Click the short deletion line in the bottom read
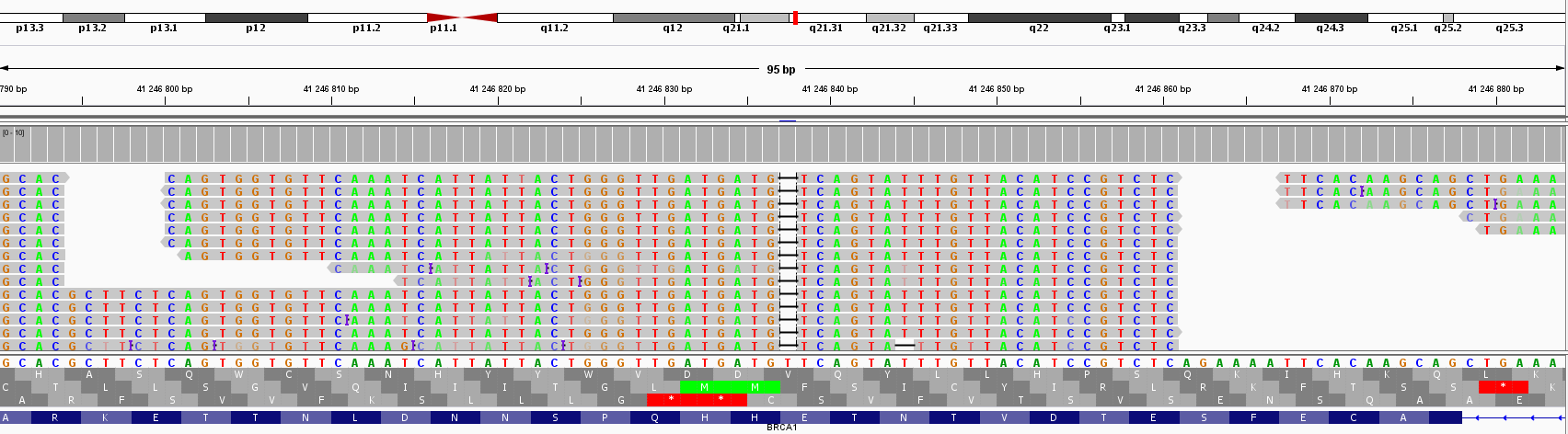 tap(905, 346)
